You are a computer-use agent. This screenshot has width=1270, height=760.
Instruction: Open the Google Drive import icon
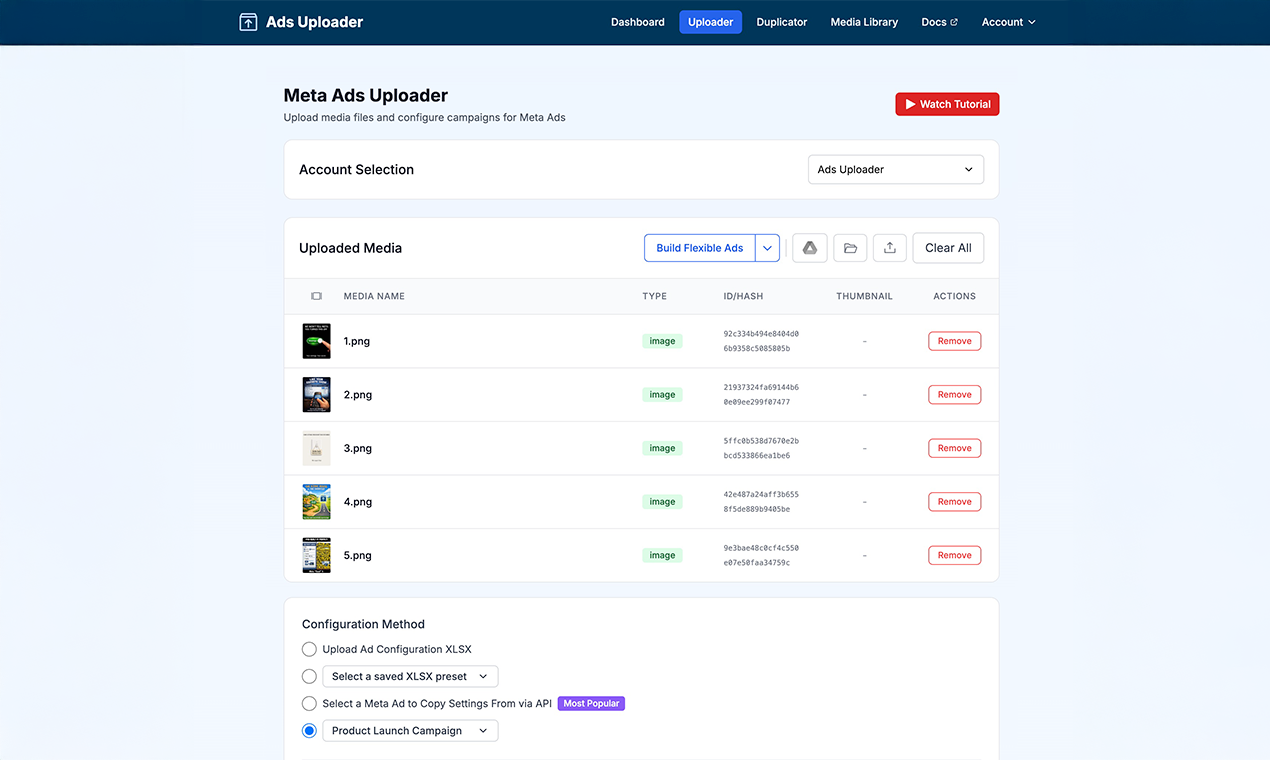click(x=809, y=247)
